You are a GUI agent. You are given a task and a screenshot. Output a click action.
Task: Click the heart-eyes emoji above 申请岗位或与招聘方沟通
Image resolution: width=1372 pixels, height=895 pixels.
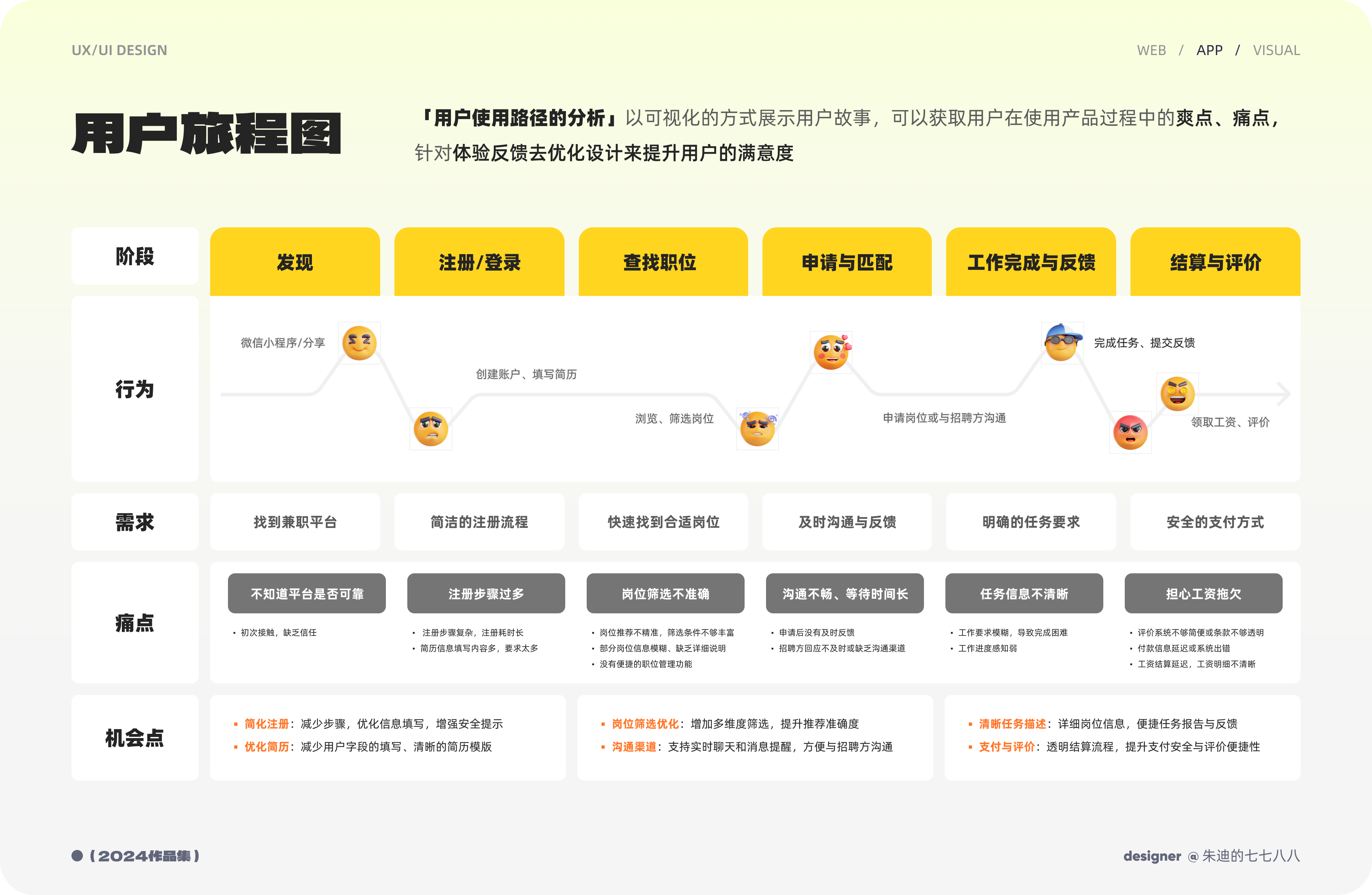[831, 352]
